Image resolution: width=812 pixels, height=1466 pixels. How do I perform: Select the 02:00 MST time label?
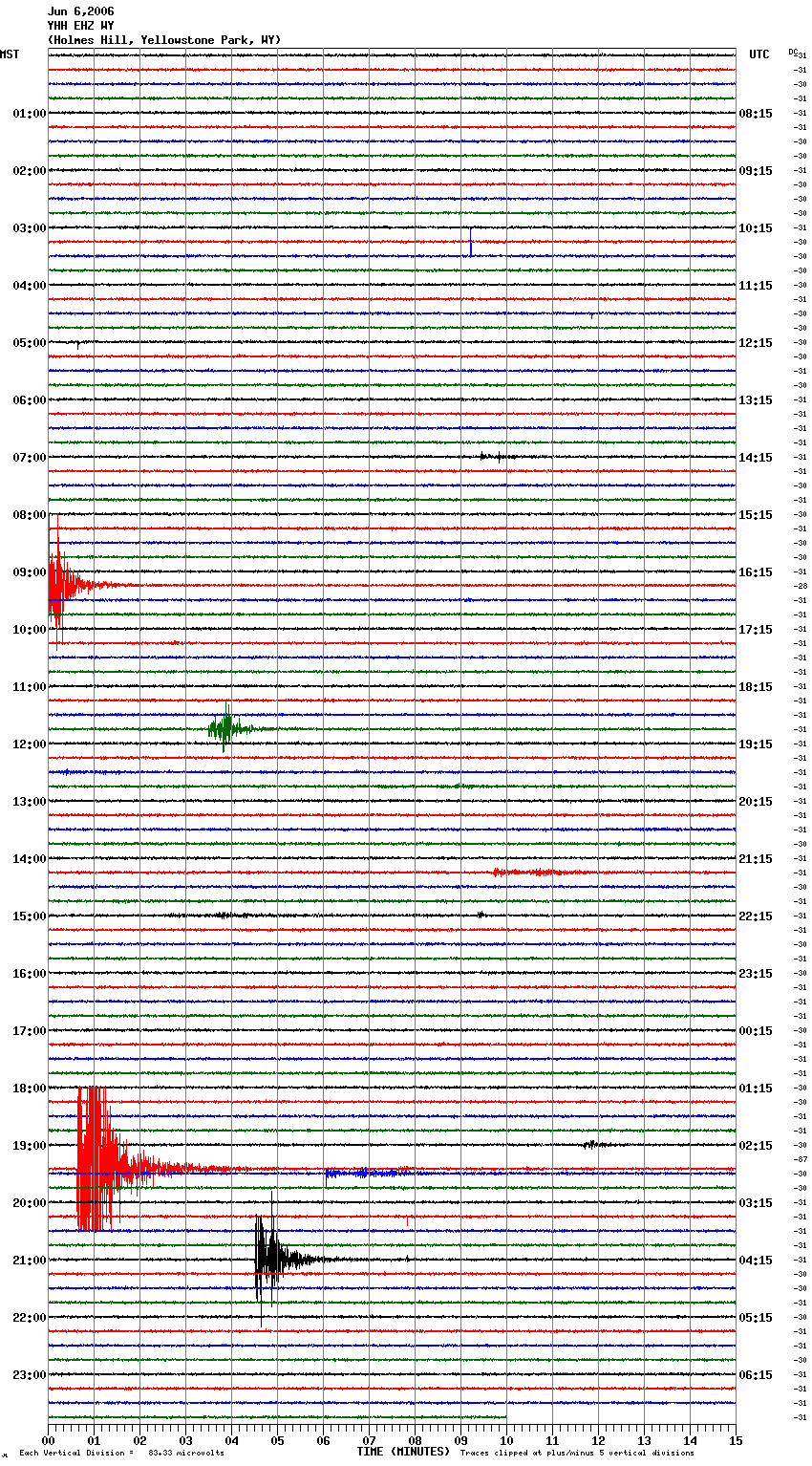(29, 171)
